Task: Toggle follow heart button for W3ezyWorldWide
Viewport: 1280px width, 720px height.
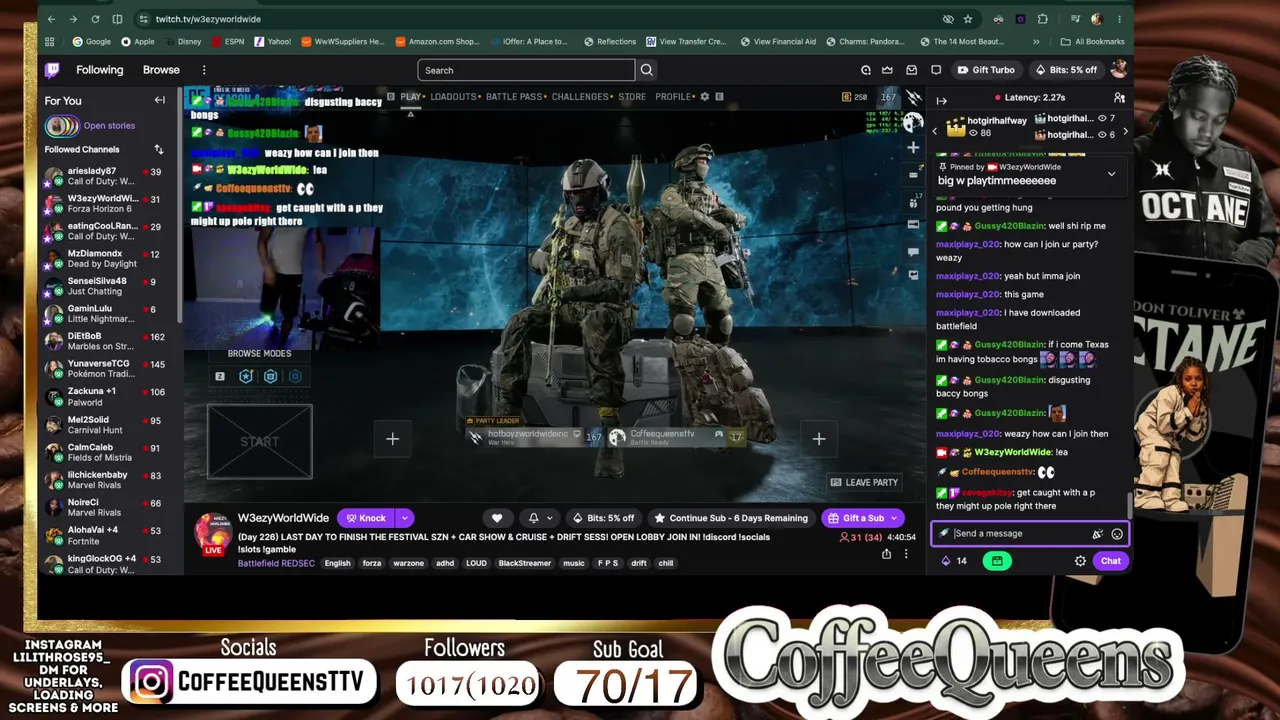Action: click(x=497, y=518)
